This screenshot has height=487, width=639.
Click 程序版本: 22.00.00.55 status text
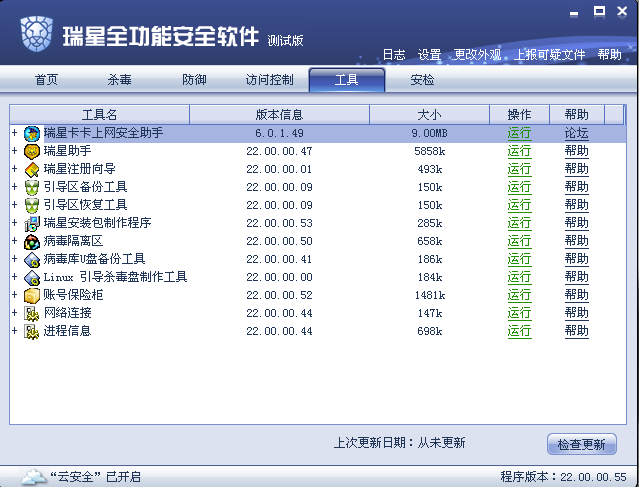click(x=563, y=477)
